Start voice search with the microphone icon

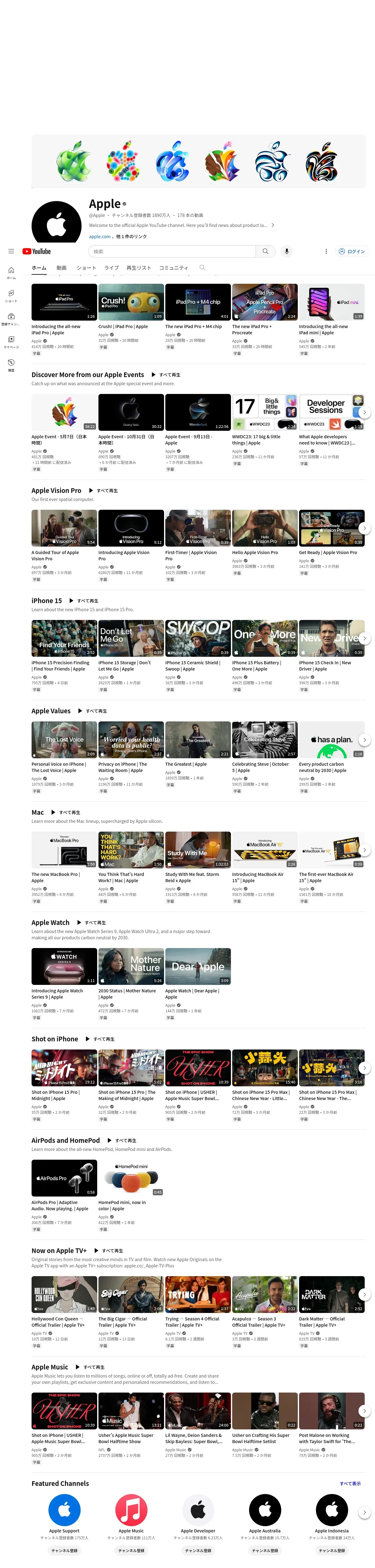tap(287, 251)
